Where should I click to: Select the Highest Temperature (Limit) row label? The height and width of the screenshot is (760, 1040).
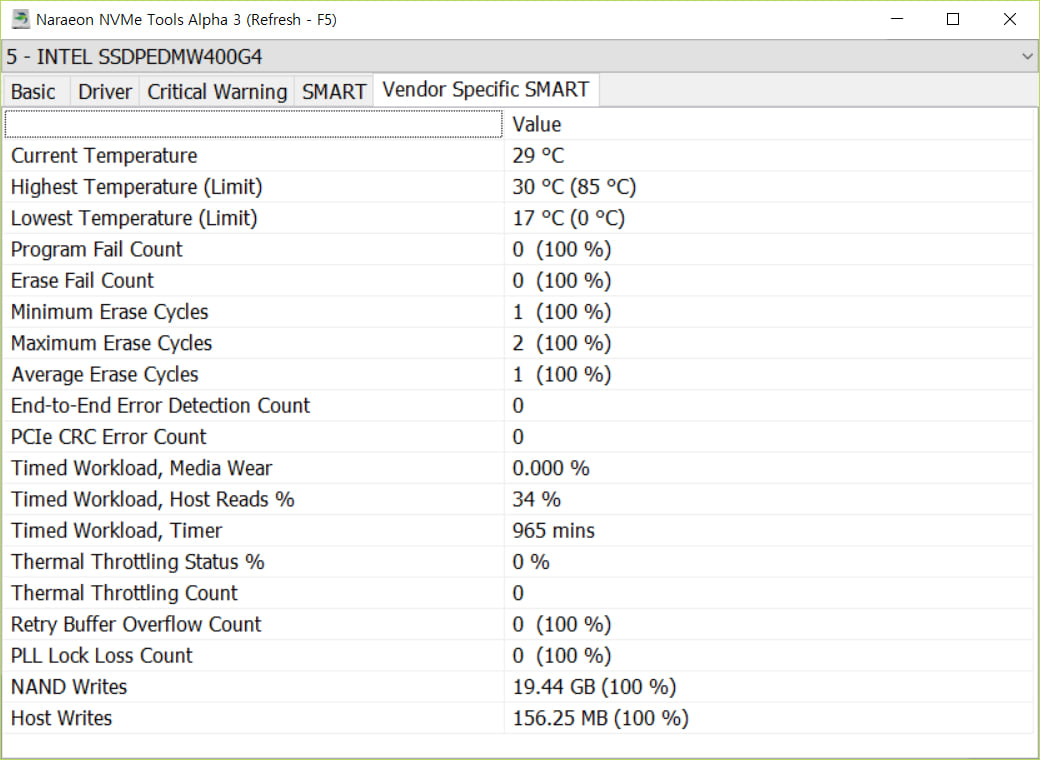point(137,187)
